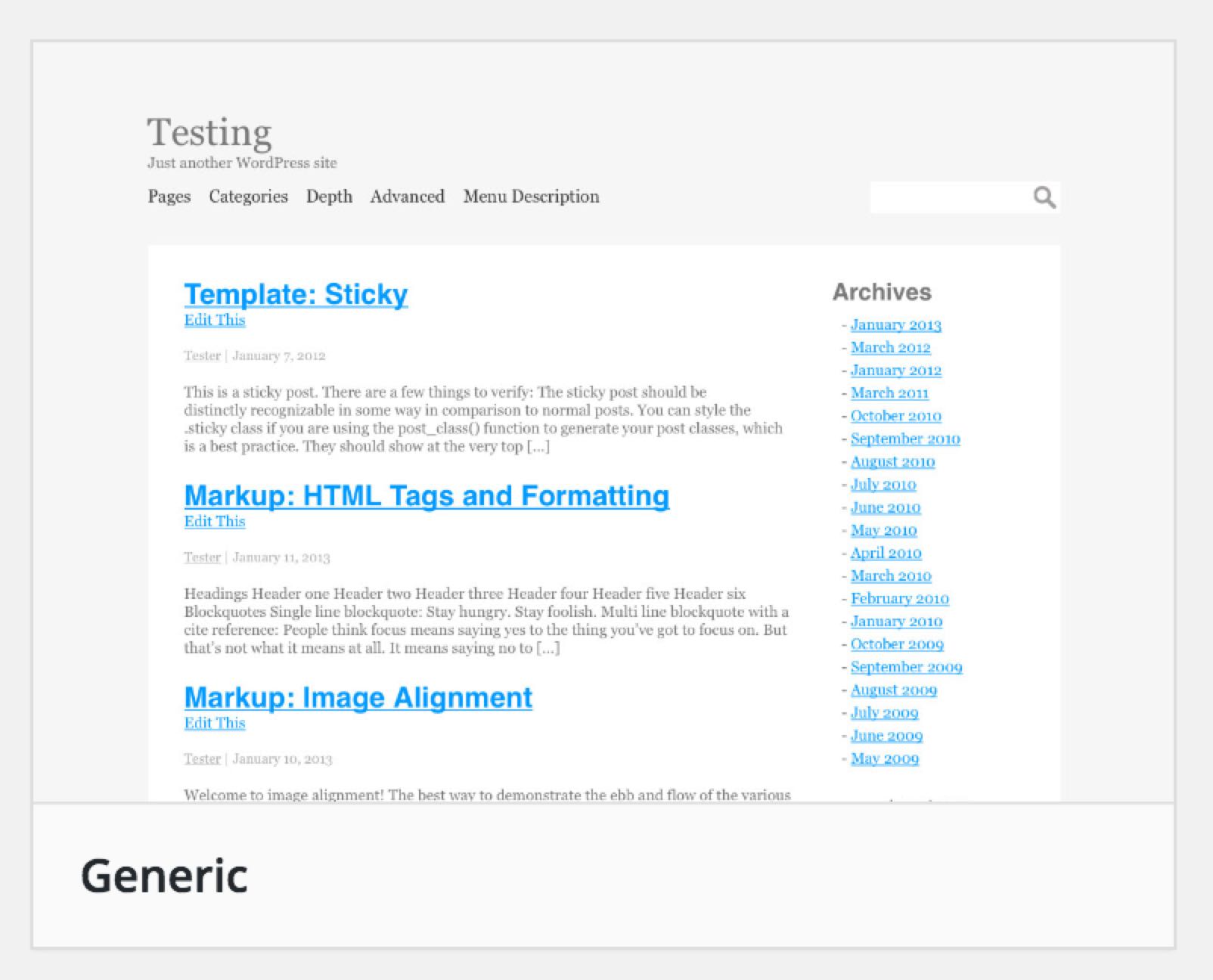Image resolution: width=1213 pixels, height=980 pixels.
Task: Open the Template: Sticky post title
Action: pyautogui.click(x=296, y=294)
